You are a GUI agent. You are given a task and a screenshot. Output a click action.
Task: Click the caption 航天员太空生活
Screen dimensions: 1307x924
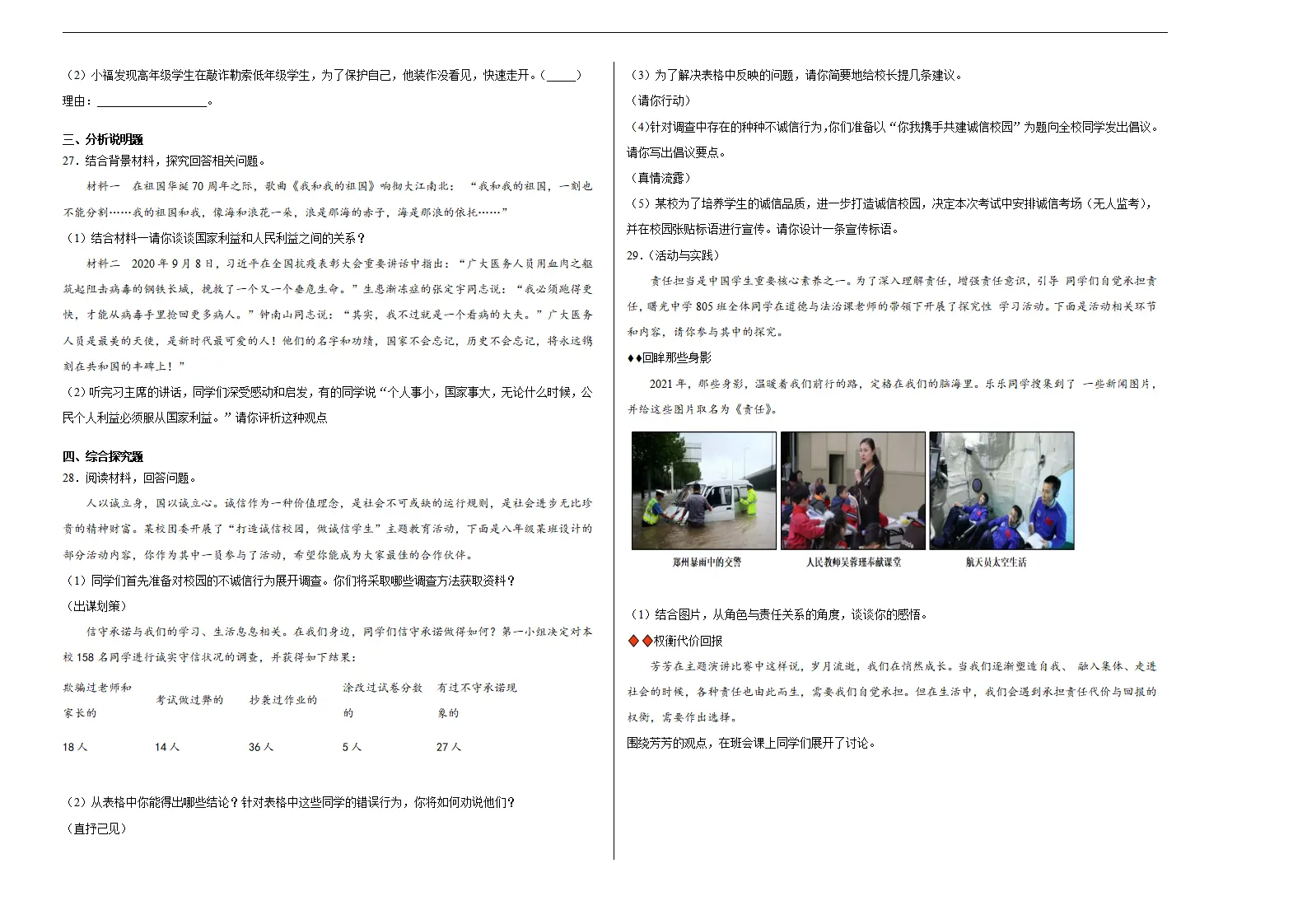click(x=997, y=562)
